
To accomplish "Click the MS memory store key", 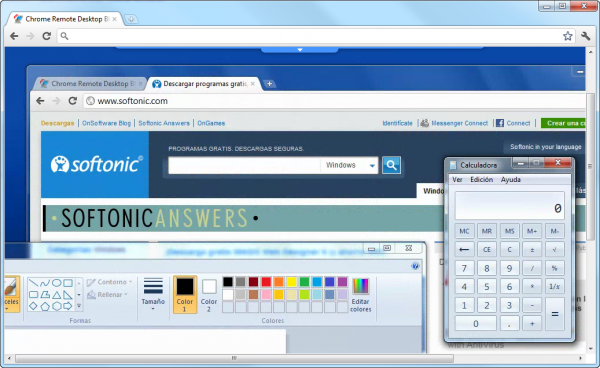I will 509,231.
